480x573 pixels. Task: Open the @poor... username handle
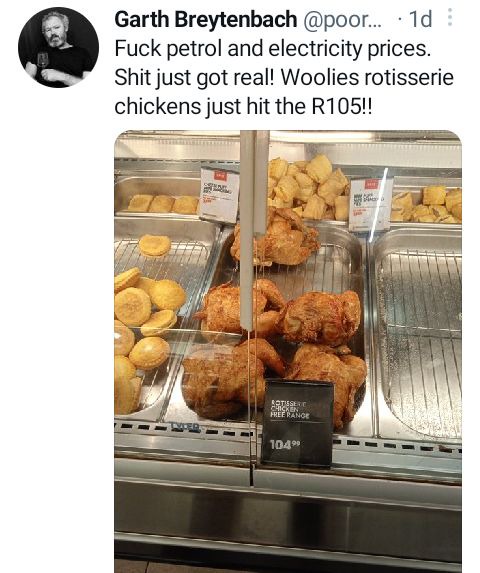[342, 20]
